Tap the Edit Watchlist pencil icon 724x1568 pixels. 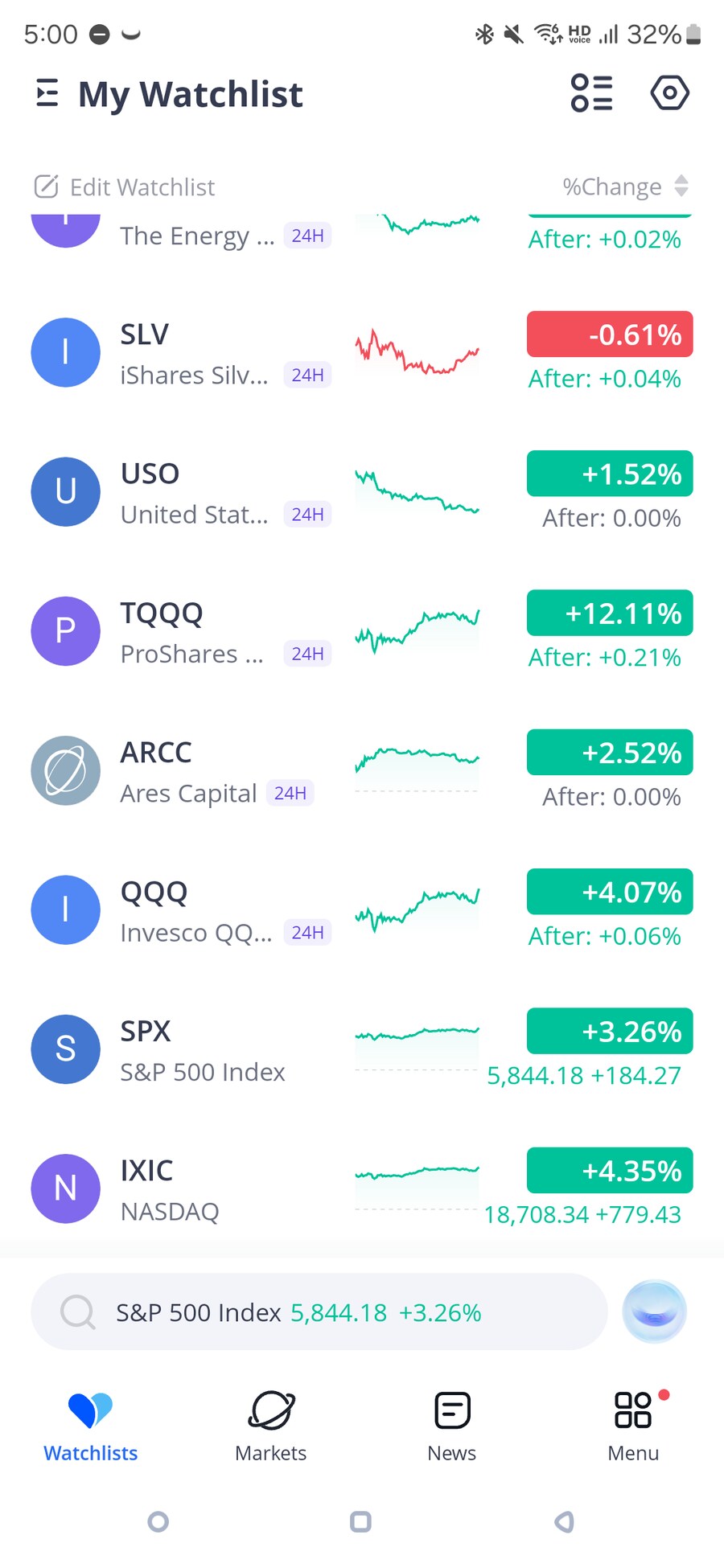[x=46, y=187]
